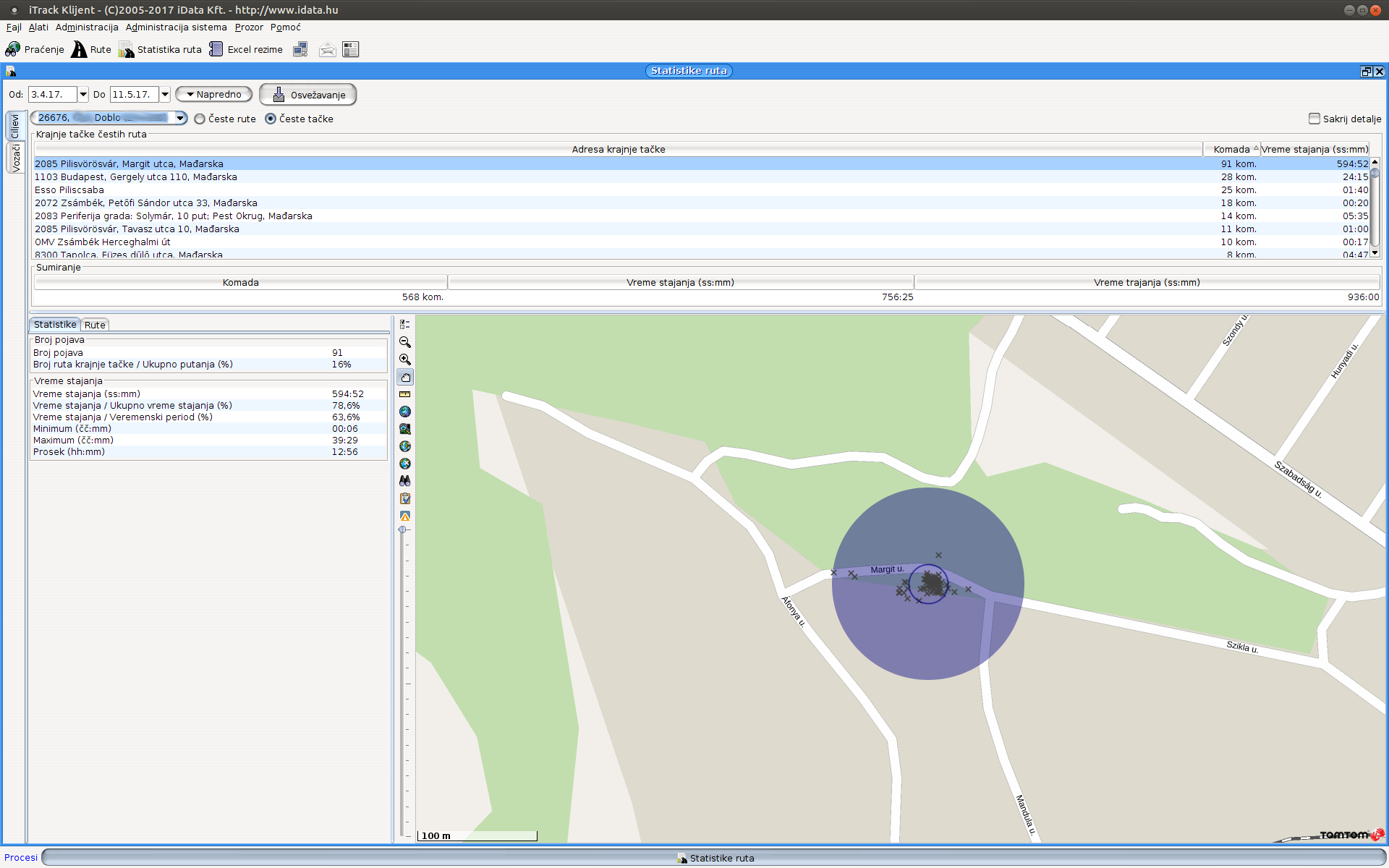This screenshot has height=868, width=1389.
Task: Click the map zoom level slider handle
Action: pyautogui.click(x=402, y=529)
